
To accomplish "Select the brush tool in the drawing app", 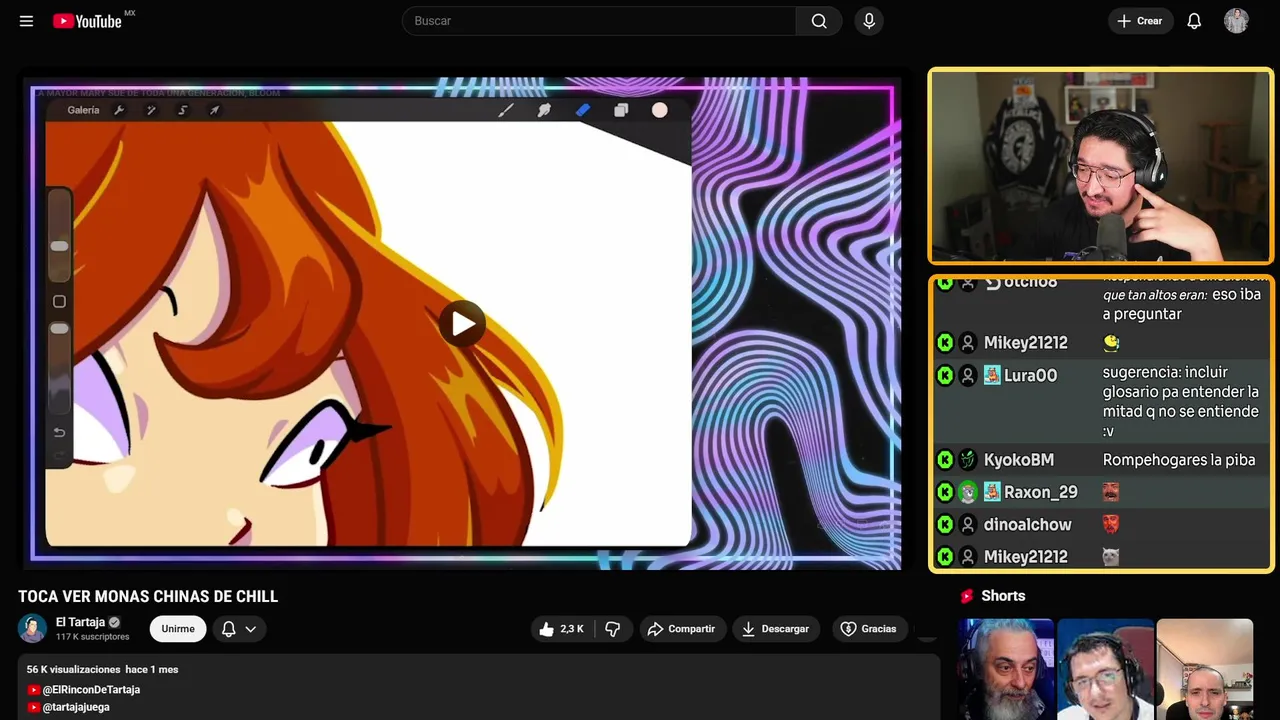I will click(x=506, y=110).
